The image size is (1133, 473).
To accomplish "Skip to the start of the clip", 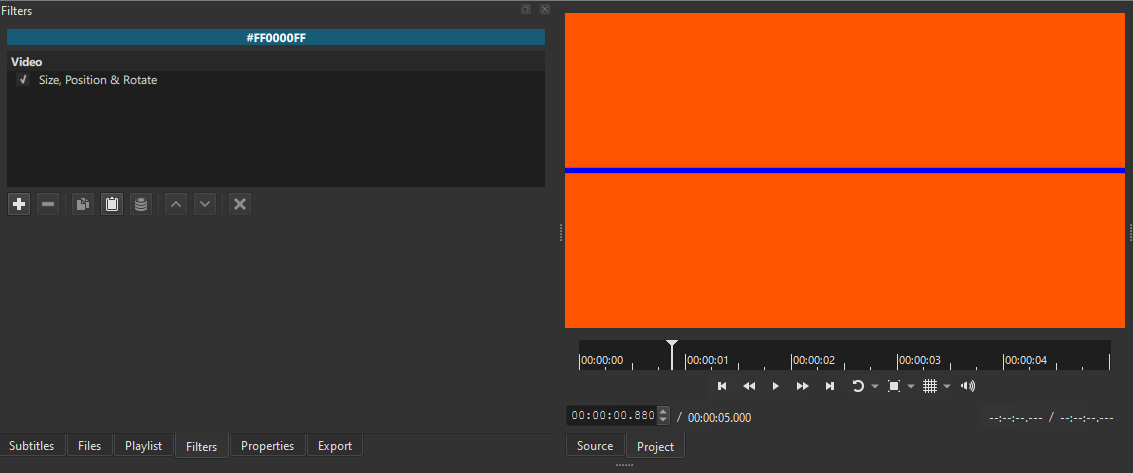I will click(x=722, y=386).
